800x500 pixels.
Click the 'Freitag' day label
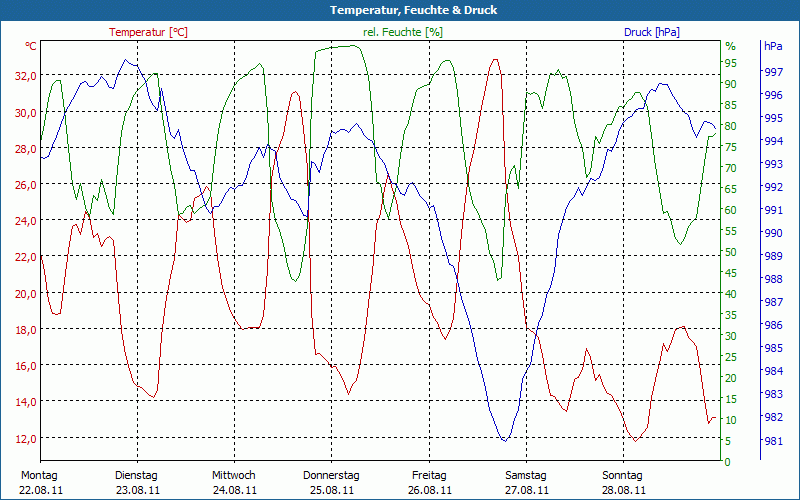click(x=429, y=476)
